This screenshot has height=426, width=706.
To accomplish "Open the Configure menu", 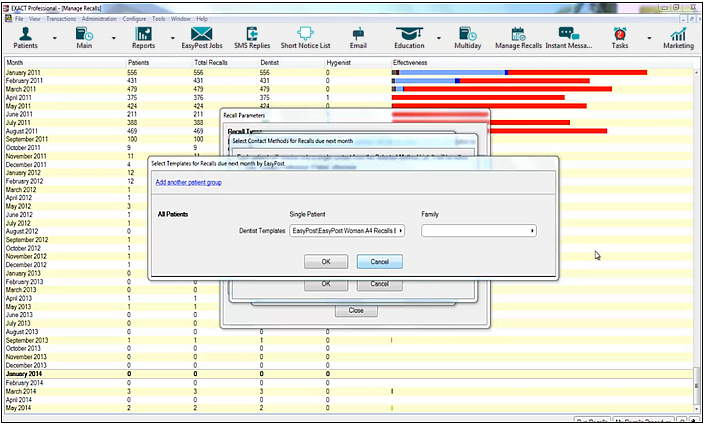I will tap(134, 19).
